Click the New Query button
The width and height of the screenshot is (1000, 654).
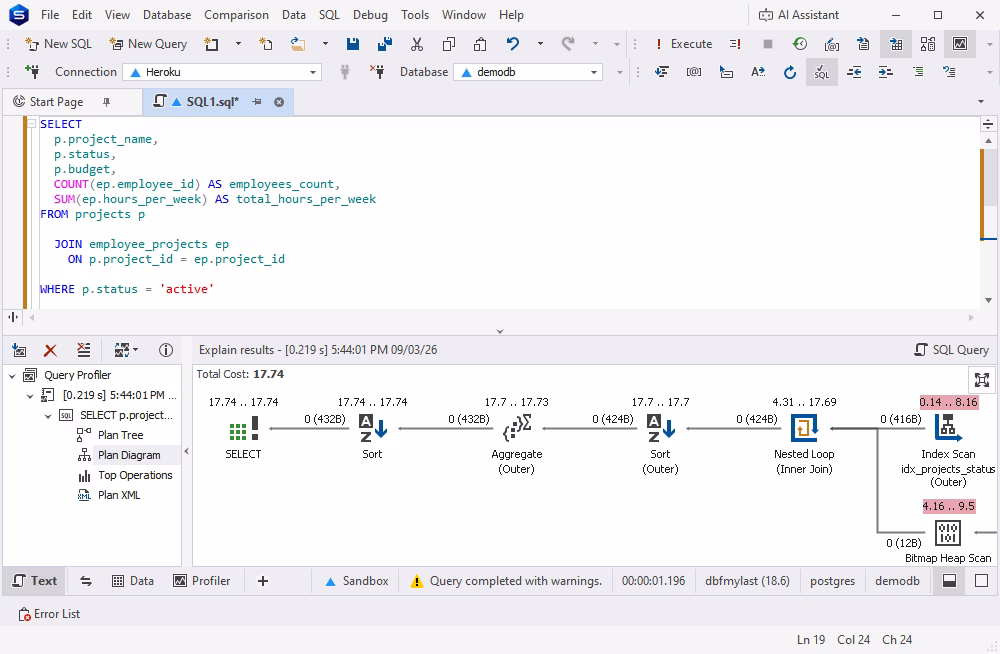coord(148,44)
